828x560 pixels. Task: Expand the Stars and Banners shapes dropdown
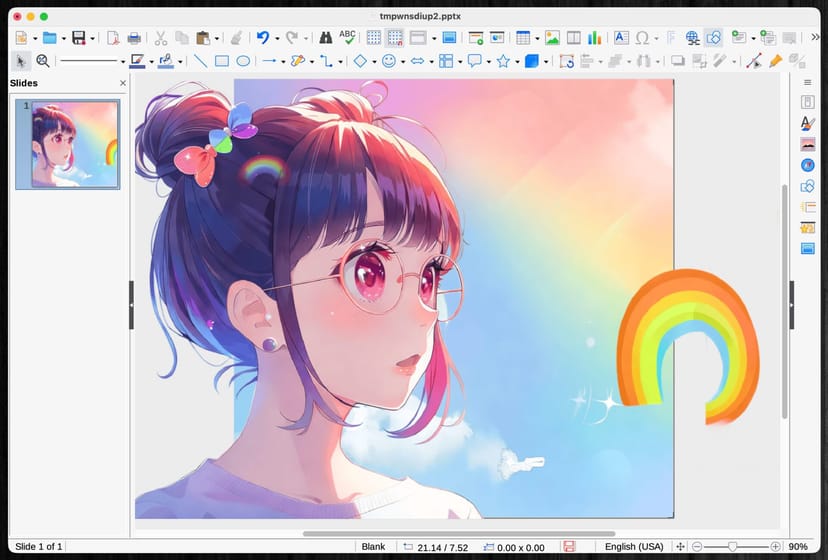click(517, 61)
